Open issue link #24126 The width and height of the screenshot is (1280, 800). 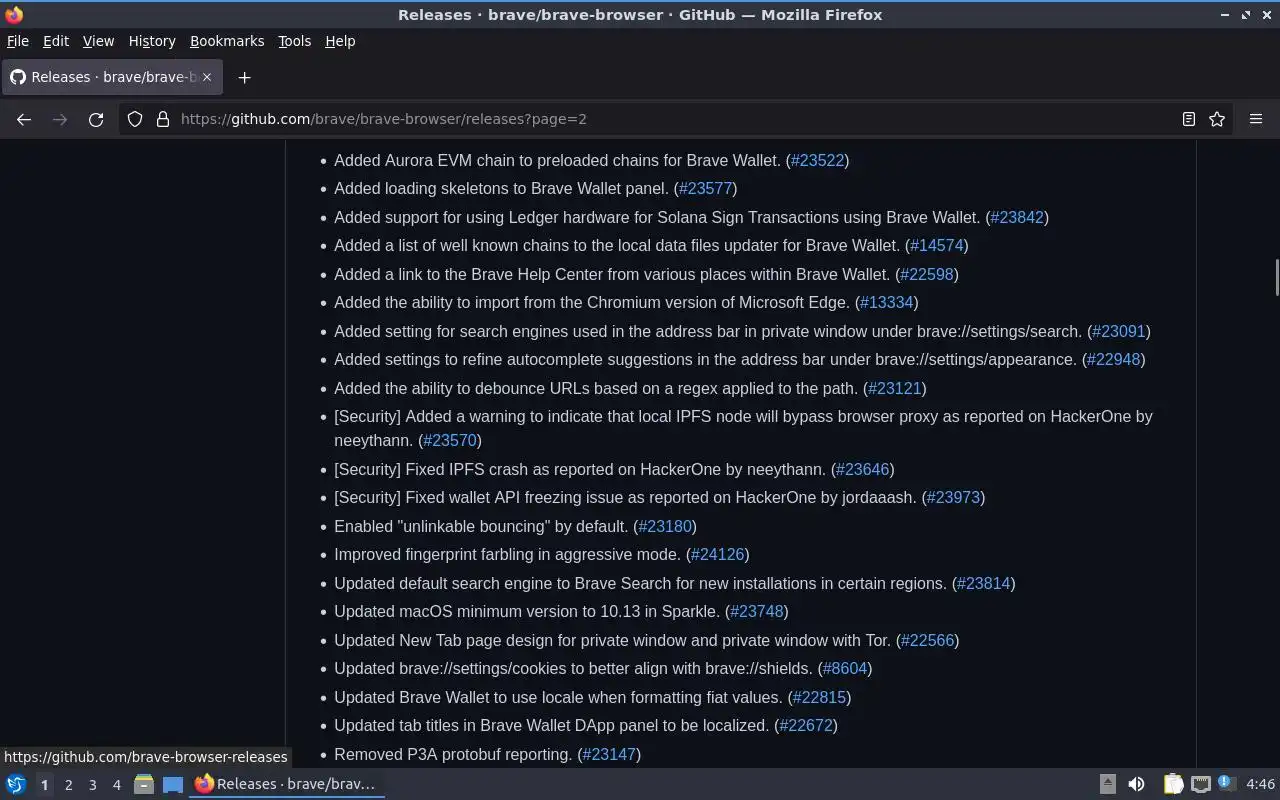coord(717,554)
